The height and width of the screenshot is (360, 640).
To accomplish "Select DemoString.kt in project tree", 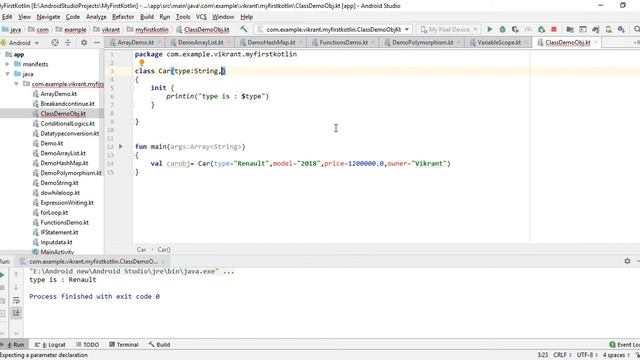I will point(59,183).
